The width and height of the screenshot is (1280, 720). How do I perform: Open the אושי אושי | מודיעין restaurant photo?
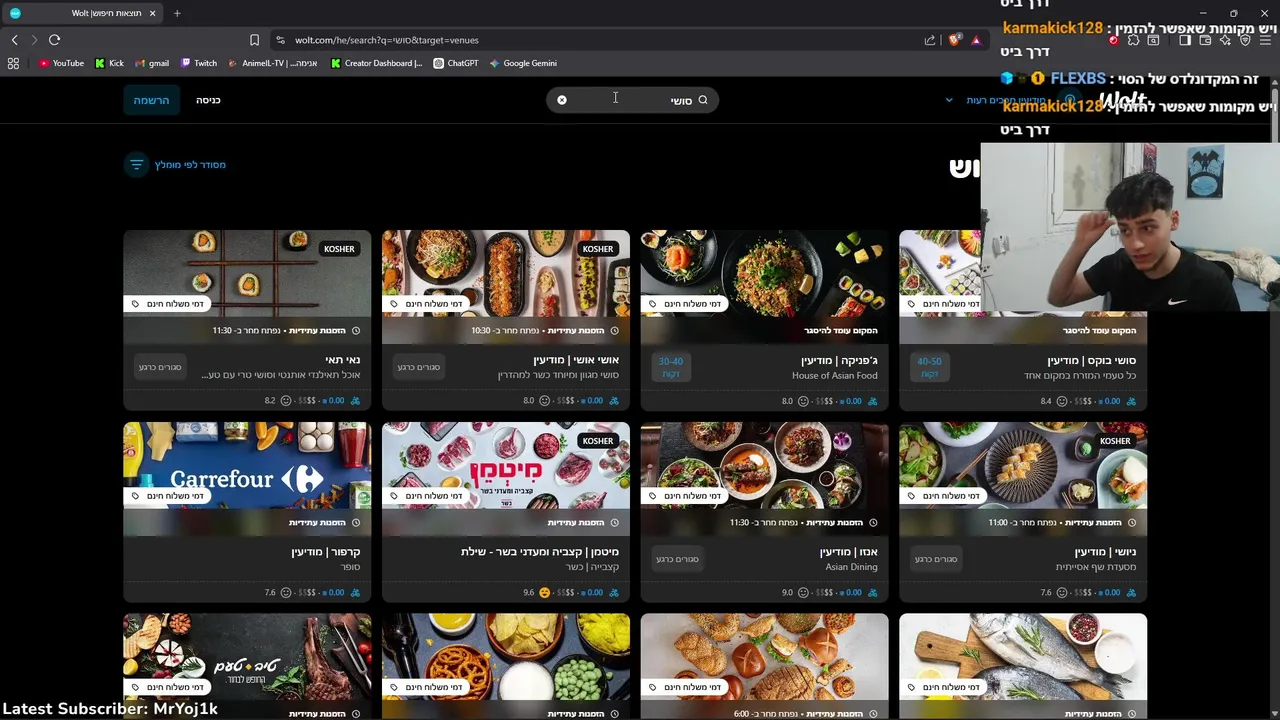[506, 276]
